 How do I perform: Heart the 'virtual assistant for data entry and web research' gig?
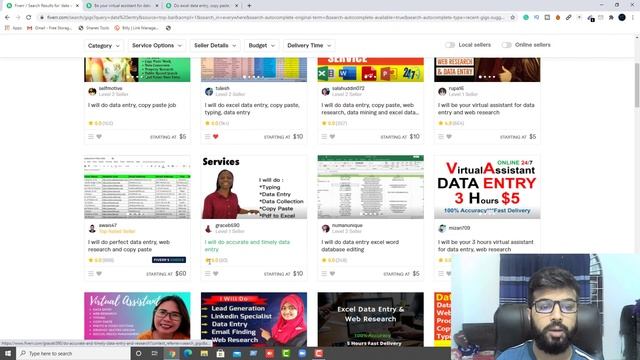click(x=449, y=137)
